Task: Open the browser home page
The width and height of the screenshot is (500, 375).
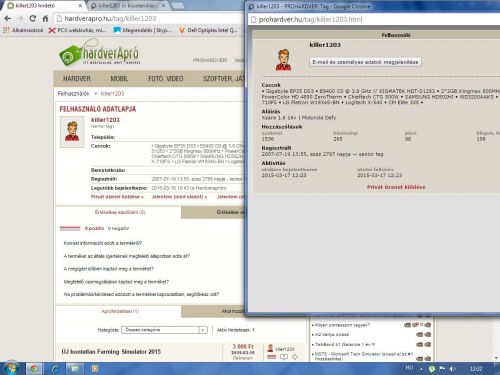Action: [45, 19]
